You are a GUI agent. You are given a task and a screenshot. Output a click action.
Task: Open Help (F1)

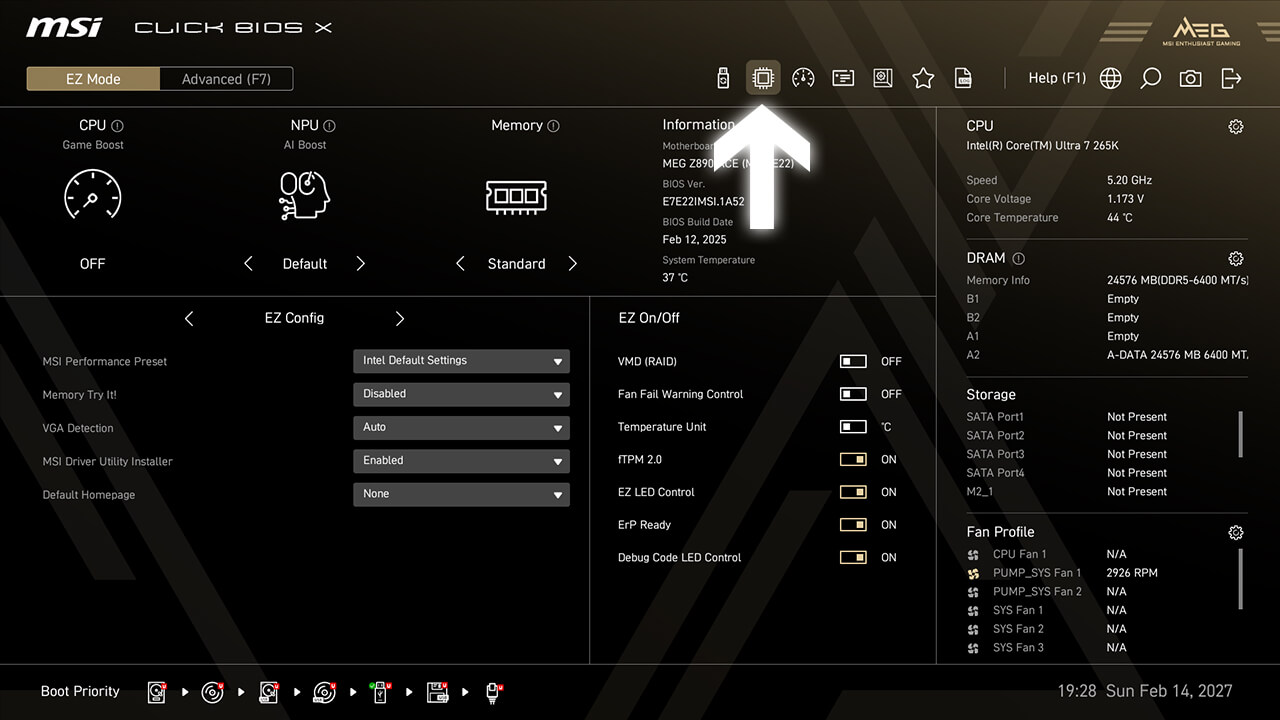tap(1057, 78)
